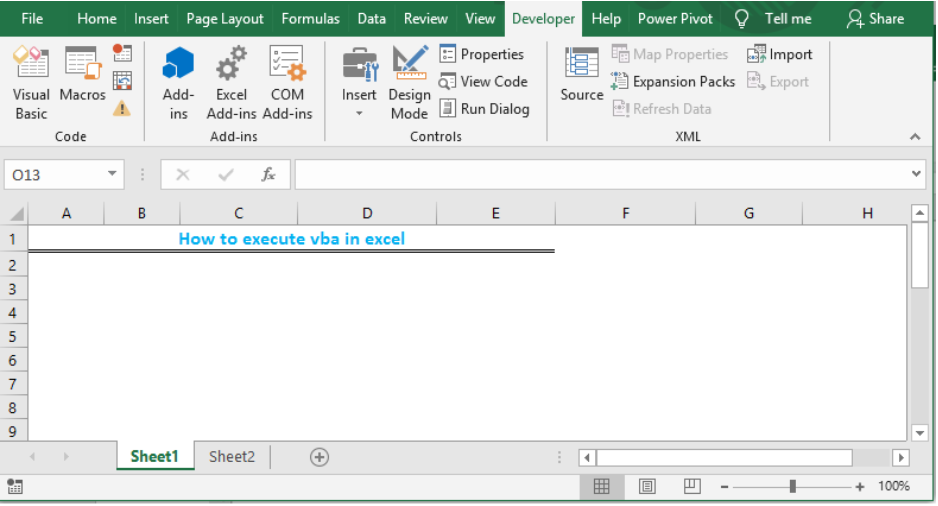Import an XML data file
Image resolution: width=938 pixels, height=506 pixels.
click(x=779, y=54)
